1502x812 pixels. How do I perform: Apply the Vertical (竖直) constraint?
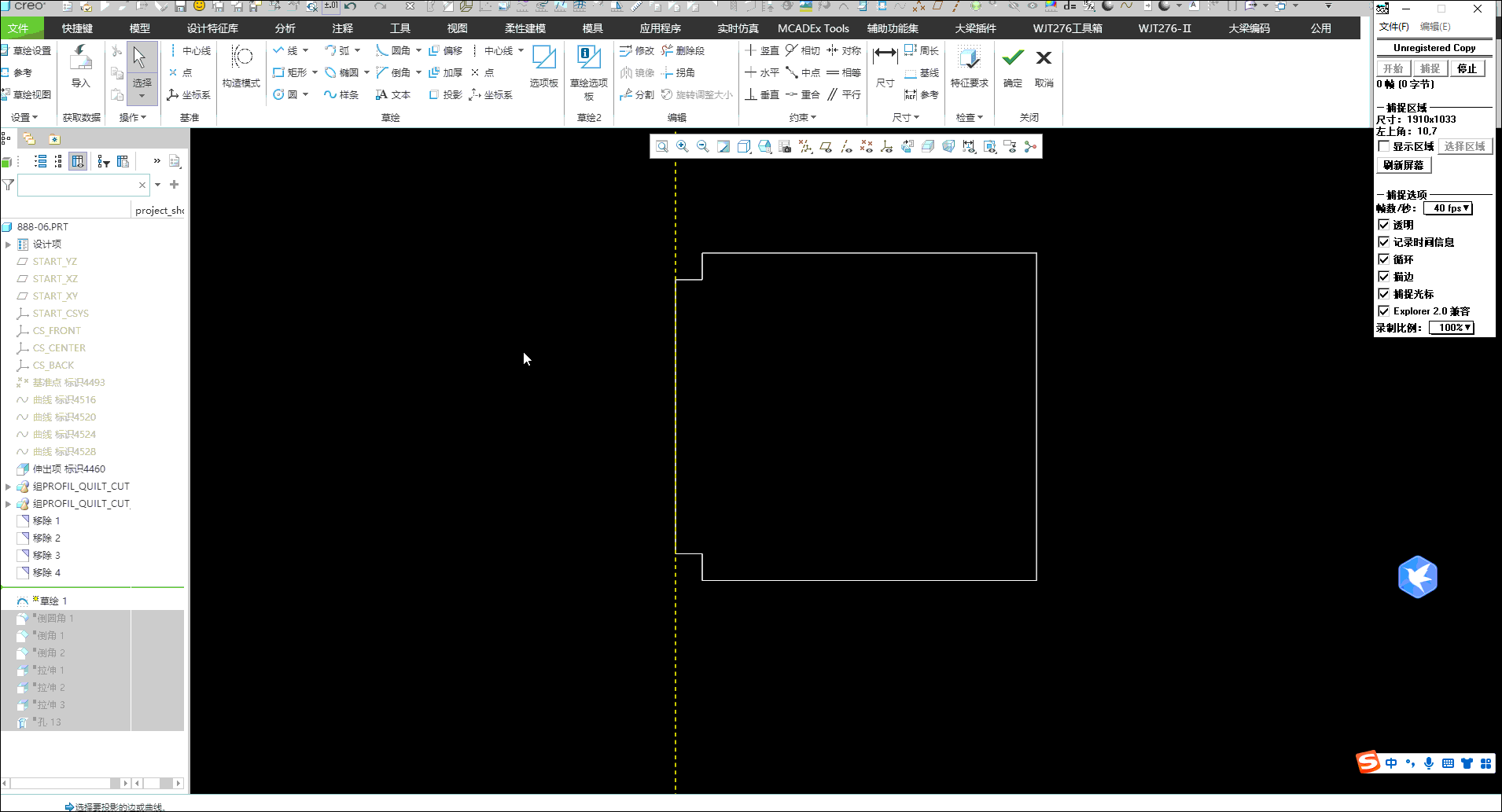761,50
